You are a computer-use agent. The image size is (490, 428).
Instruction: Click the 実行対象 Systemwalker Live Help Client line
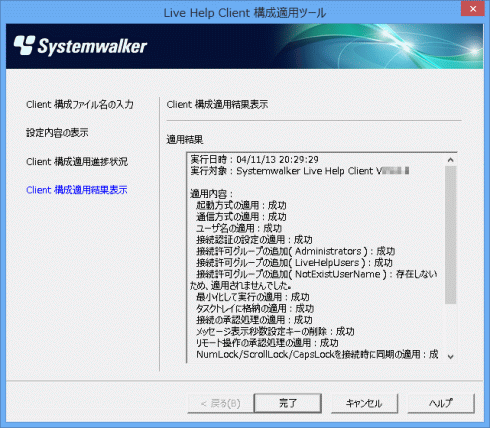pos(300,171)
